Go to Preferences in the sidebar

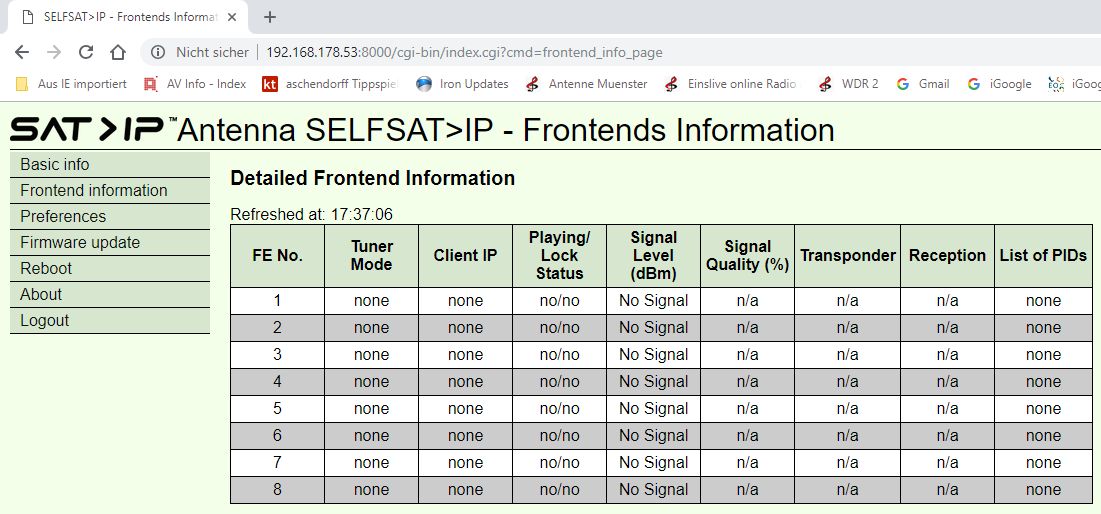click(63, 217)
